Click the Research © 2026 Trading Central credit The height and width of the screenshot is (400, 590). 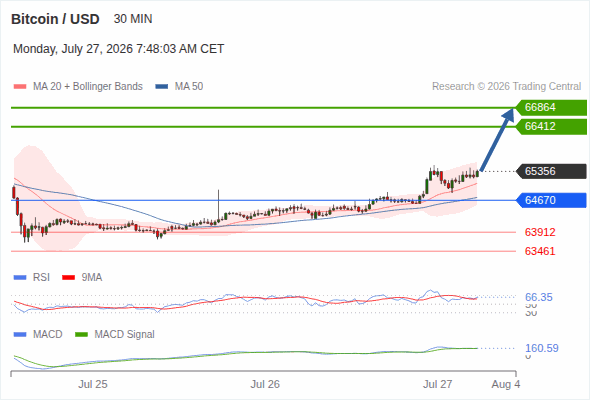point(506,87)
